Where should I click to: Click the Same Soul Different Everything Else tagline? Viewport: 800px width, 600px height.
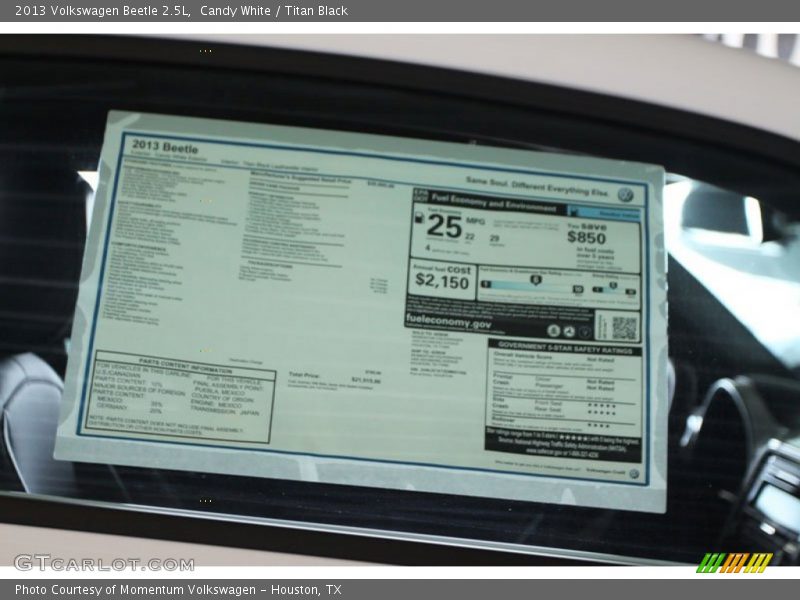(536, 187)
